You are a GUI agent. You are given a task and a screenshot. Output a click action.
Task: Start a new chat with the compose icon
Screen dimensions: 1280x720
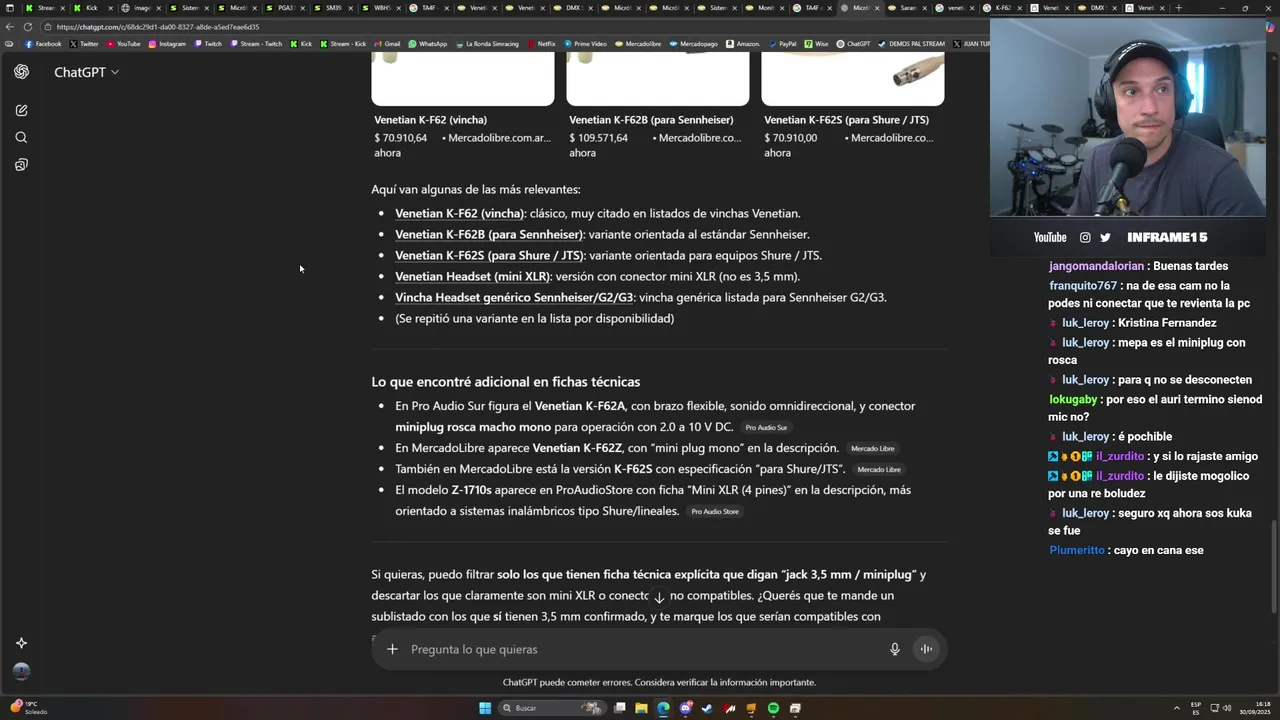coord(21,110)
